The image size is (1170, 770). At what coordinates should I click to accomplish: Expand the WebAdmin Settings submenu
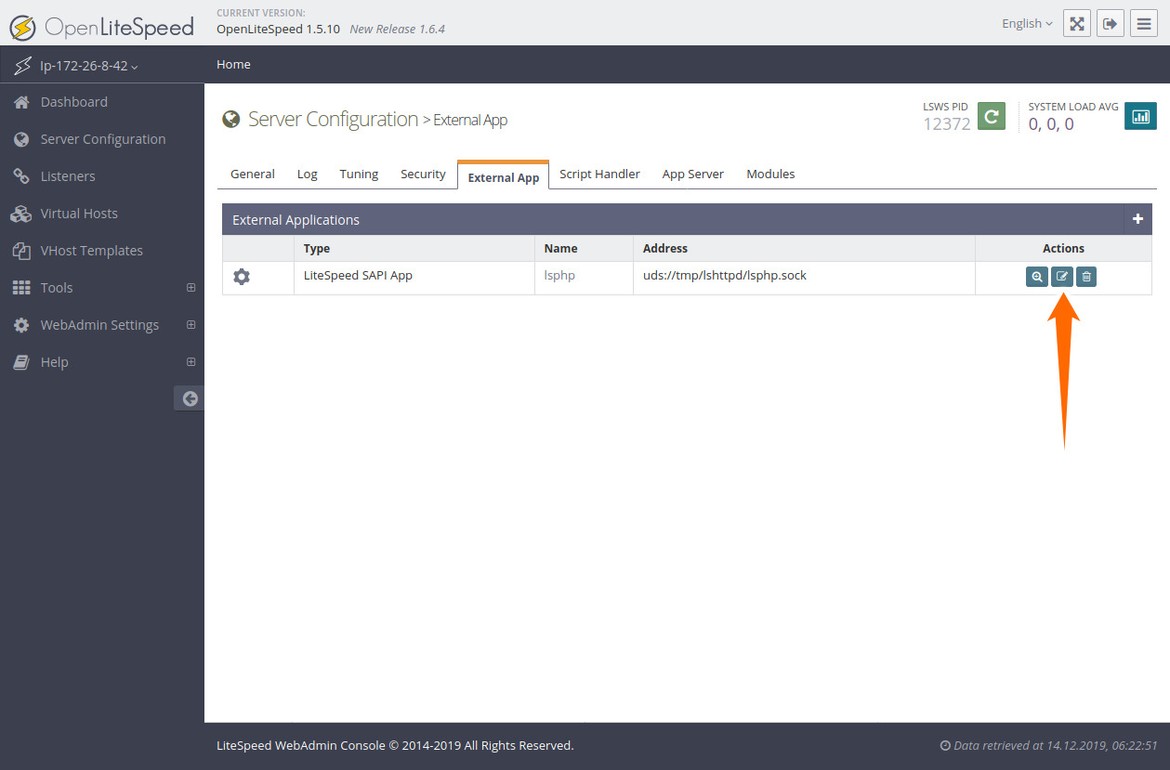click(x=191, y=325)
